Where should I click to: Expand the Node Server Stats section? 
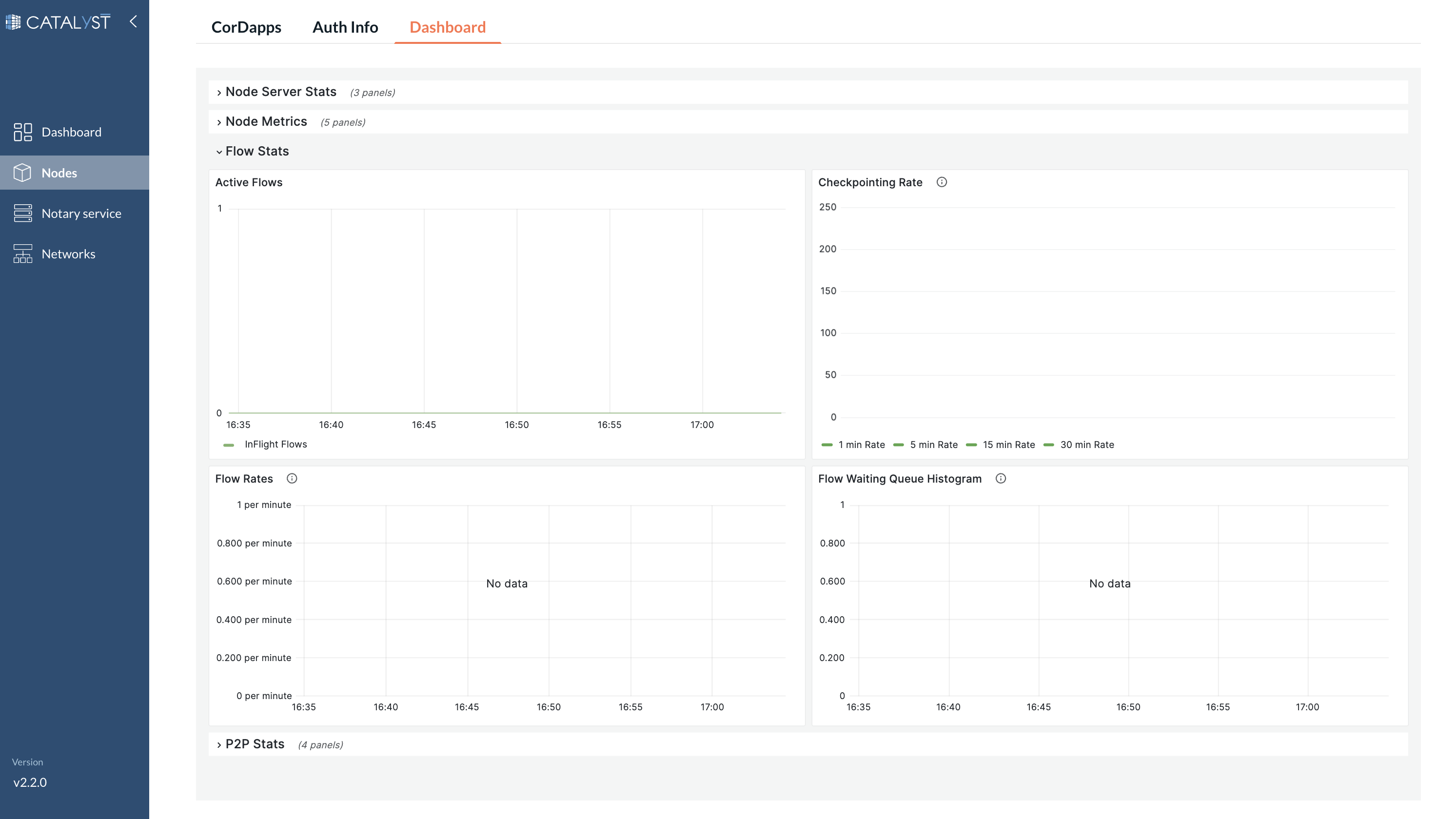pyautogui.click(x=281, y=92)
